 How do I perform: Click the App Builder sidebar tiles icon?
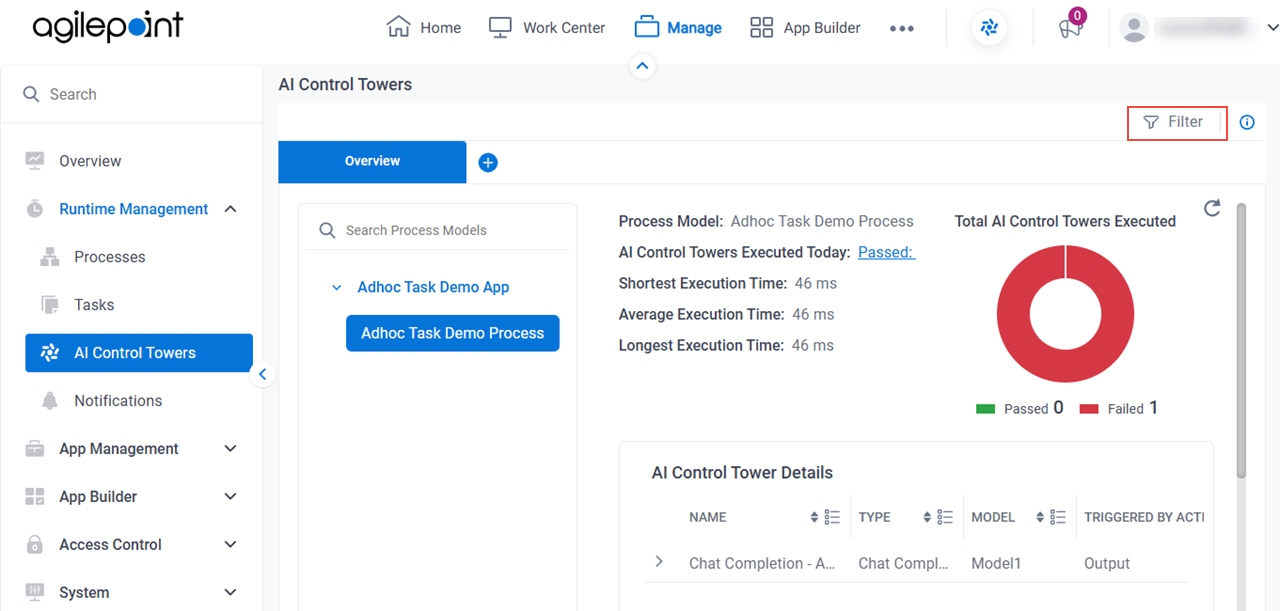pyautogui.click(x=35, y=497)
